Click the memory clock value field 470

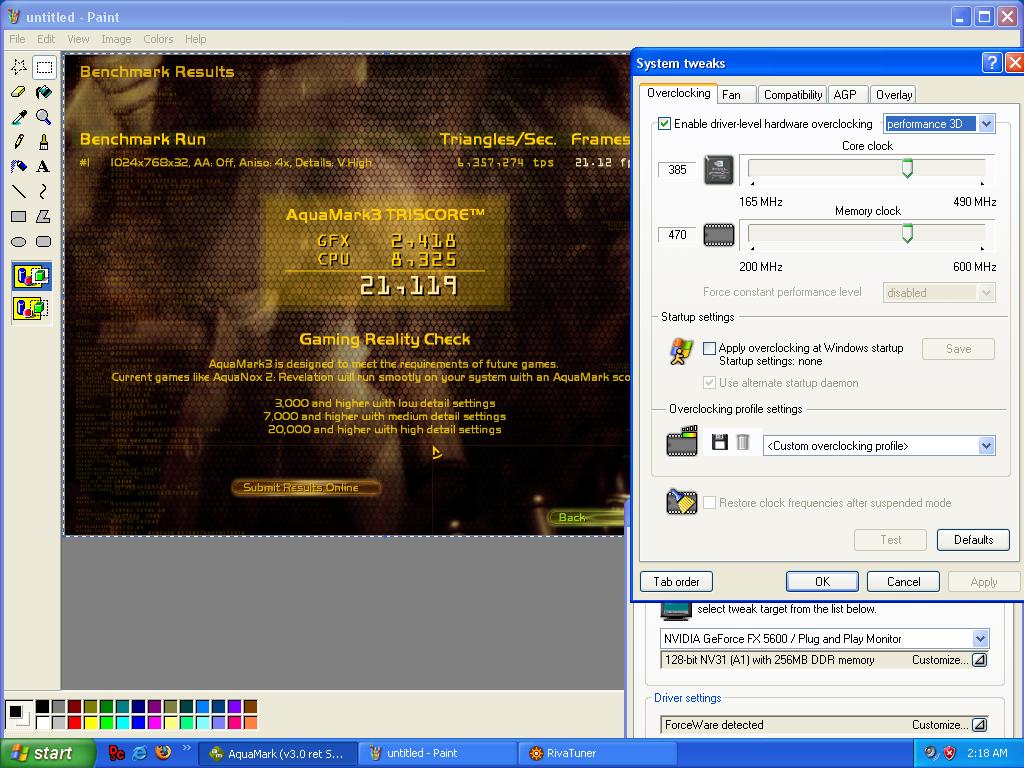(677, 234)
